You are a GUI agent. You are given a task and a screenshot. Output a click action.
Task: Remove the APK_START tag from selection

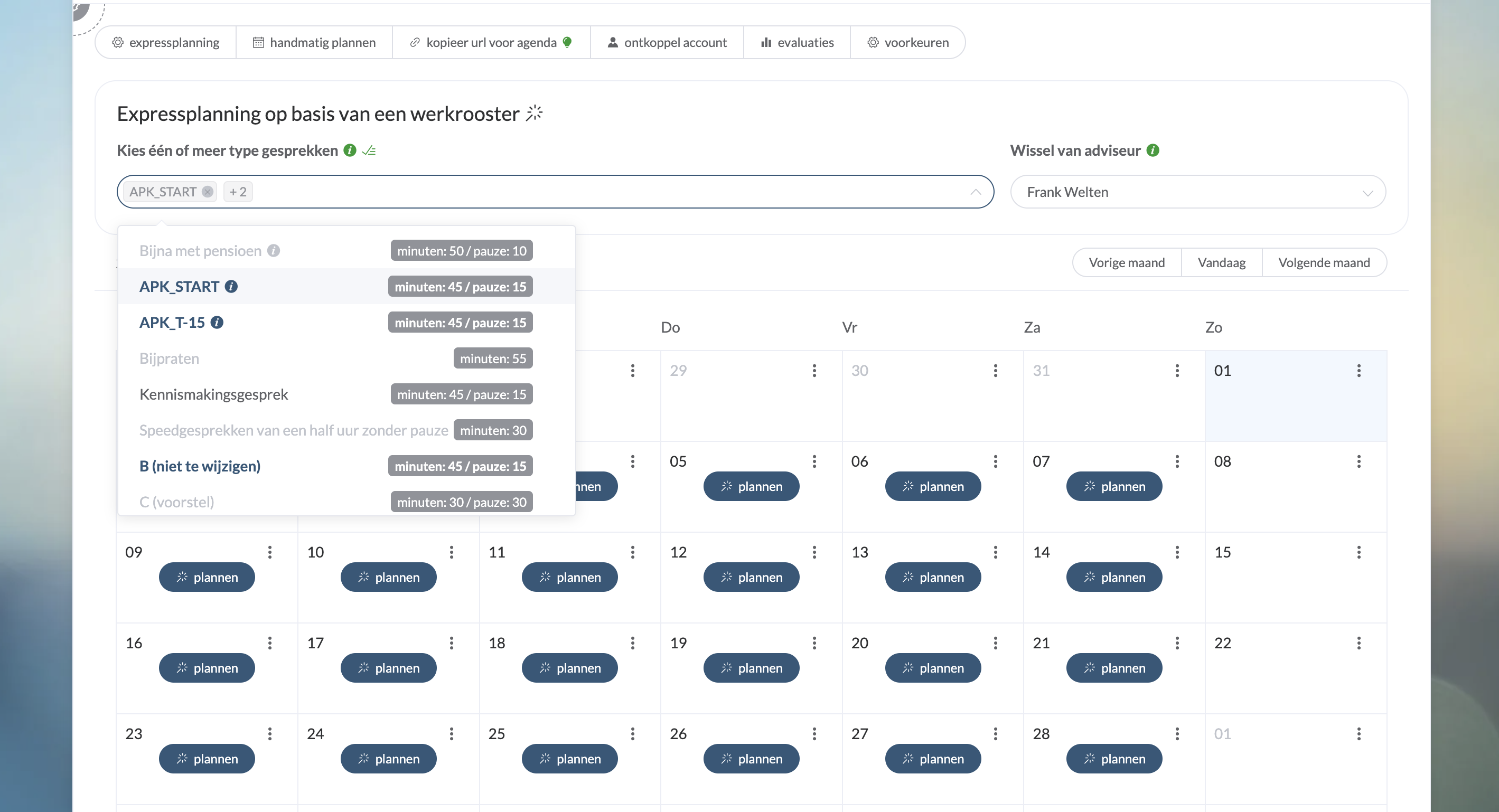pos(207,192)
